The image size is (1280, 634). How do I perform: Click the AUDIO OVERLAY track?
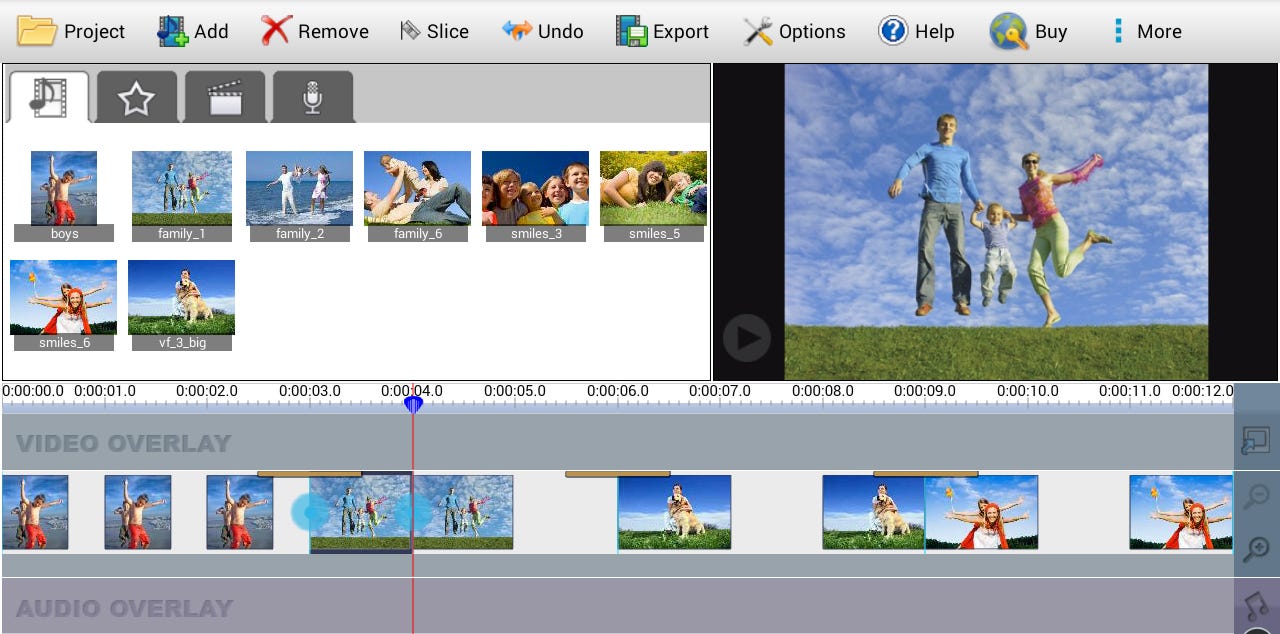pos(617,606)
